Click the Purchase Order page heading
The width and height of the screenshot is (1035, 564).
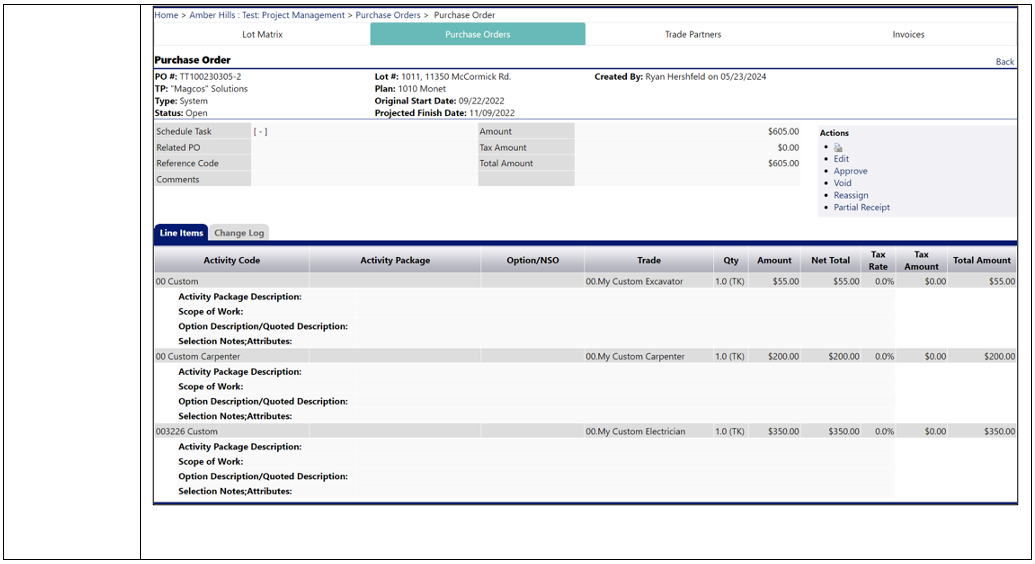coord(193,60)
